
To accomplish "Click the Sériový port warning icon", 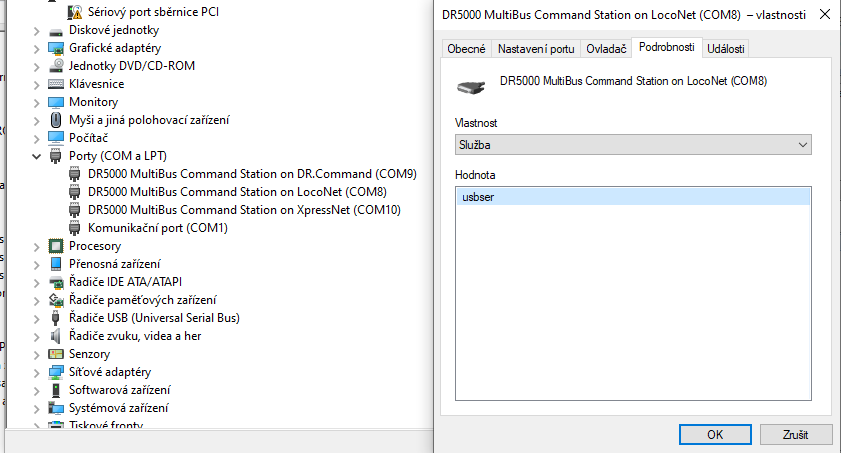I will point(75,12).
